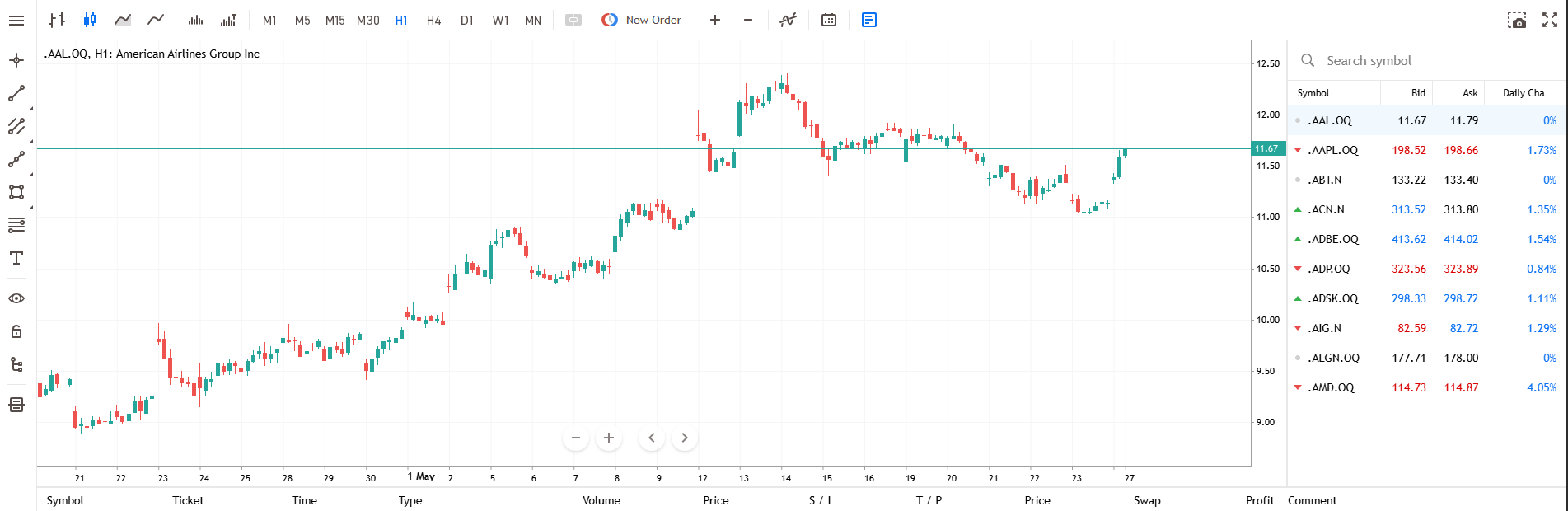Viewport: 1568px width, 511px height.
Task: Select candlestick chart style
Action: pos(90,20)
